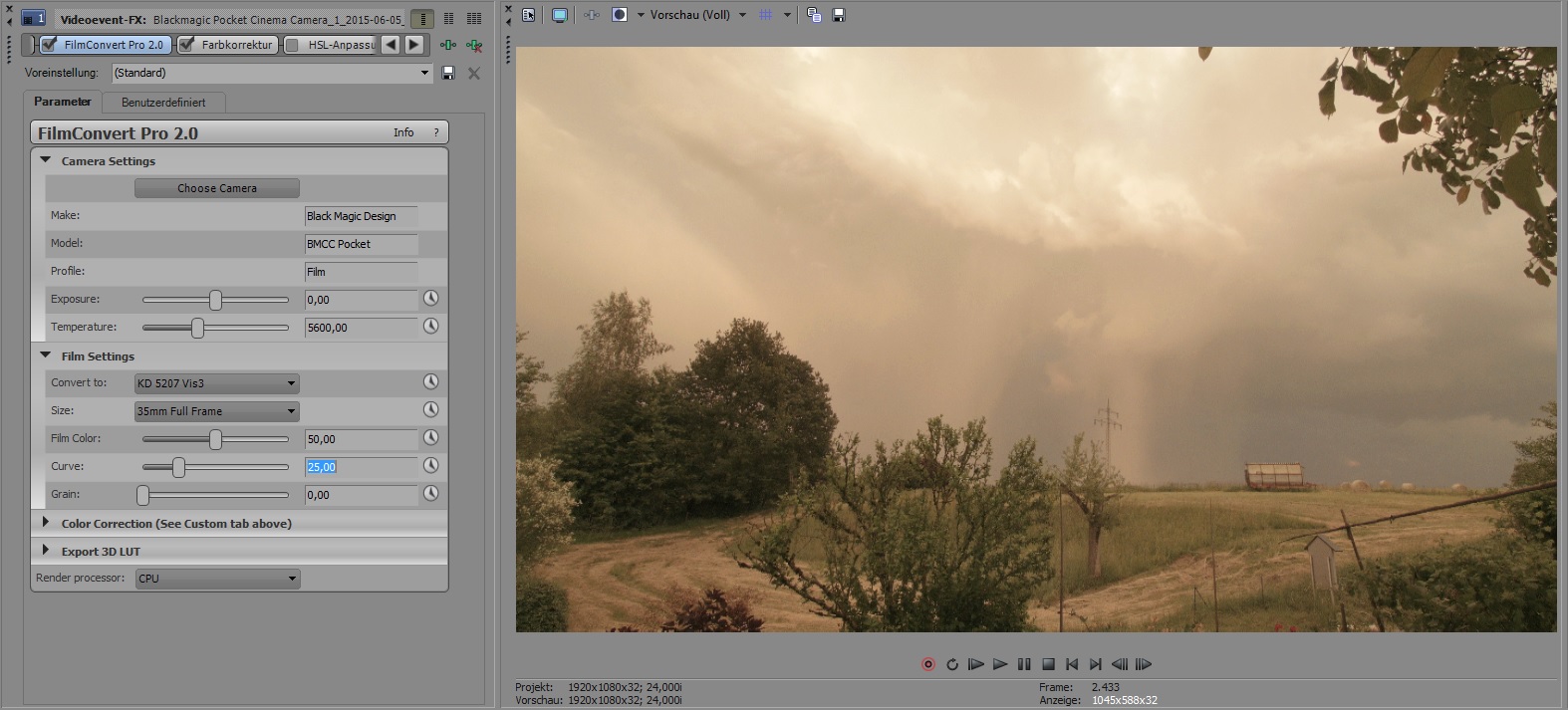
Task: Open the Vorschau (Voll) quality dropdown
Action: click(x=698, y=15)
